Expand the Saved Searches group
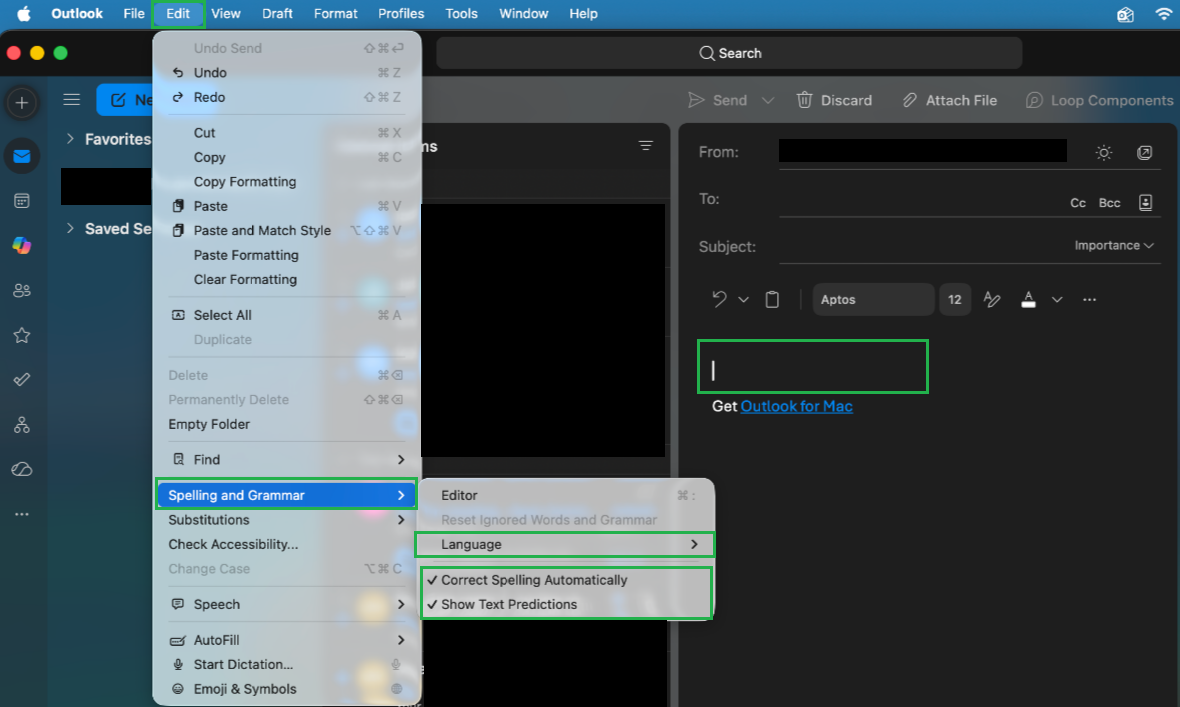Image resolution: width=1180 pixels, height=707 pixels. (x=70, y=228)
